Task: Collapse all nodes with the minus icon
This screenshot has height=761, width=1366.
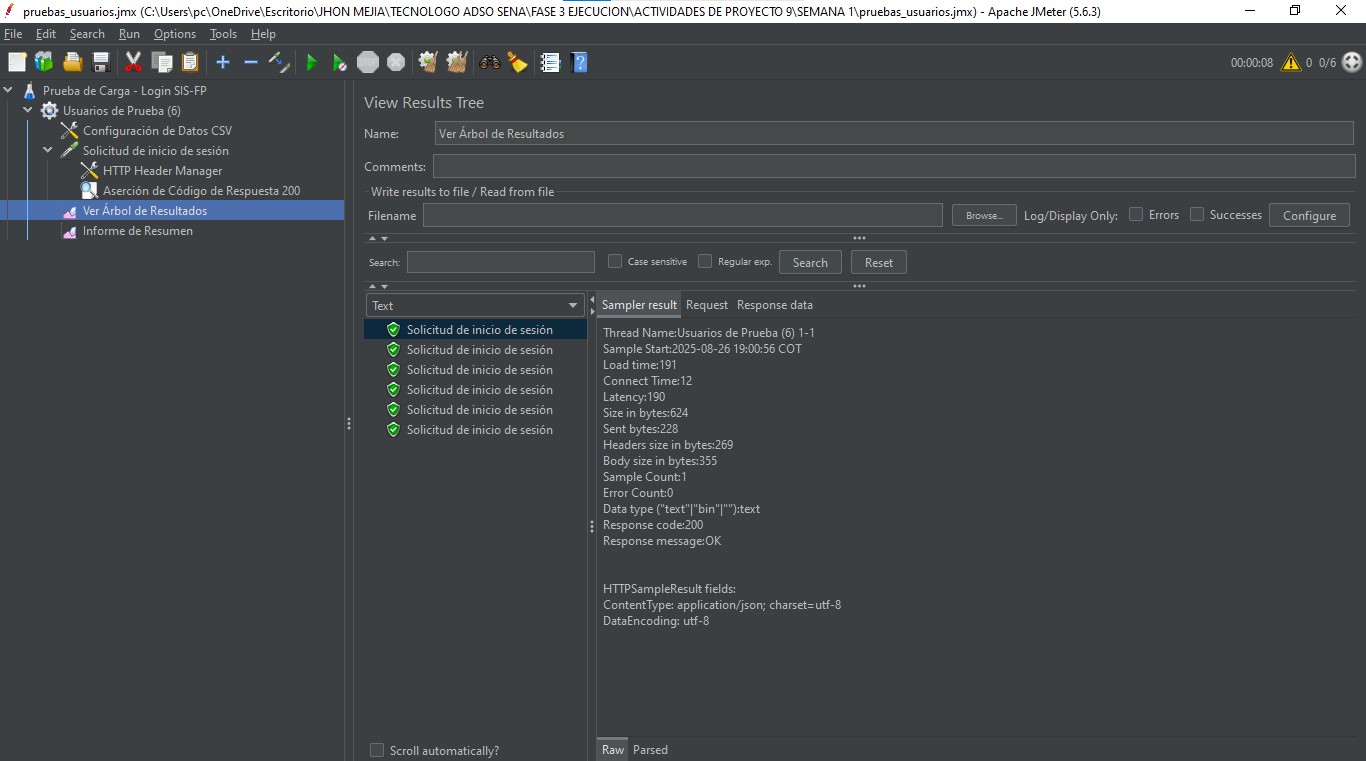Action: pos(251,62)
